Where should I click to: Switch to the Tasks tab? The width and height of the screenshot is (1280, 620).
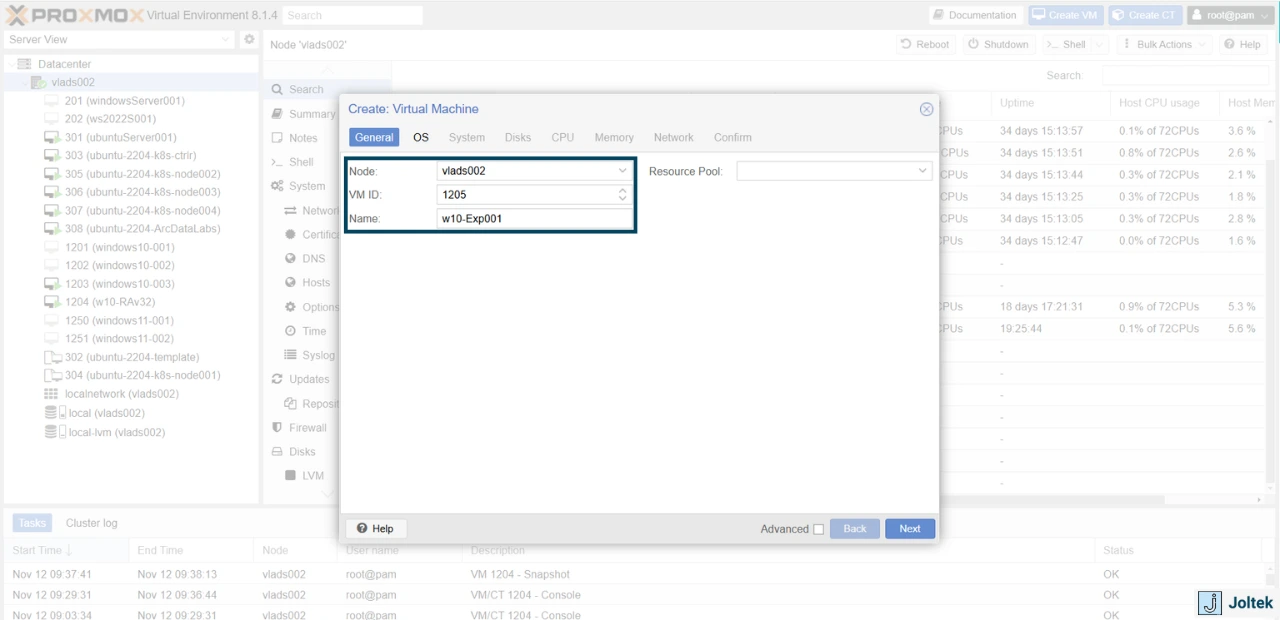[32, 523]
